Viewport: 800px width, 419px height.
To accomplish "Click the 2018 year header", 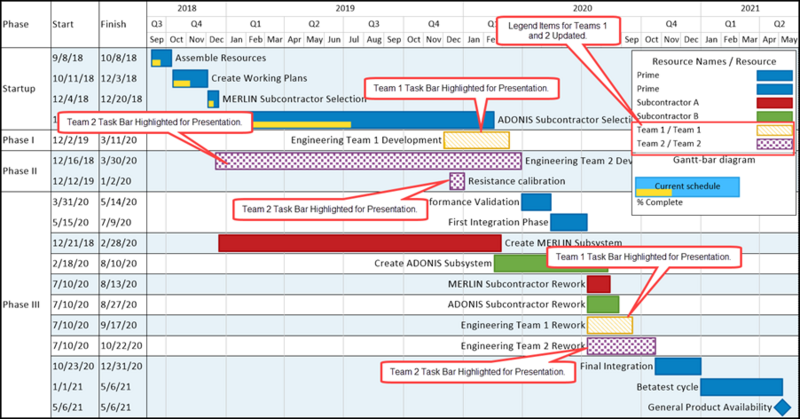I will [x=187, y=9].
